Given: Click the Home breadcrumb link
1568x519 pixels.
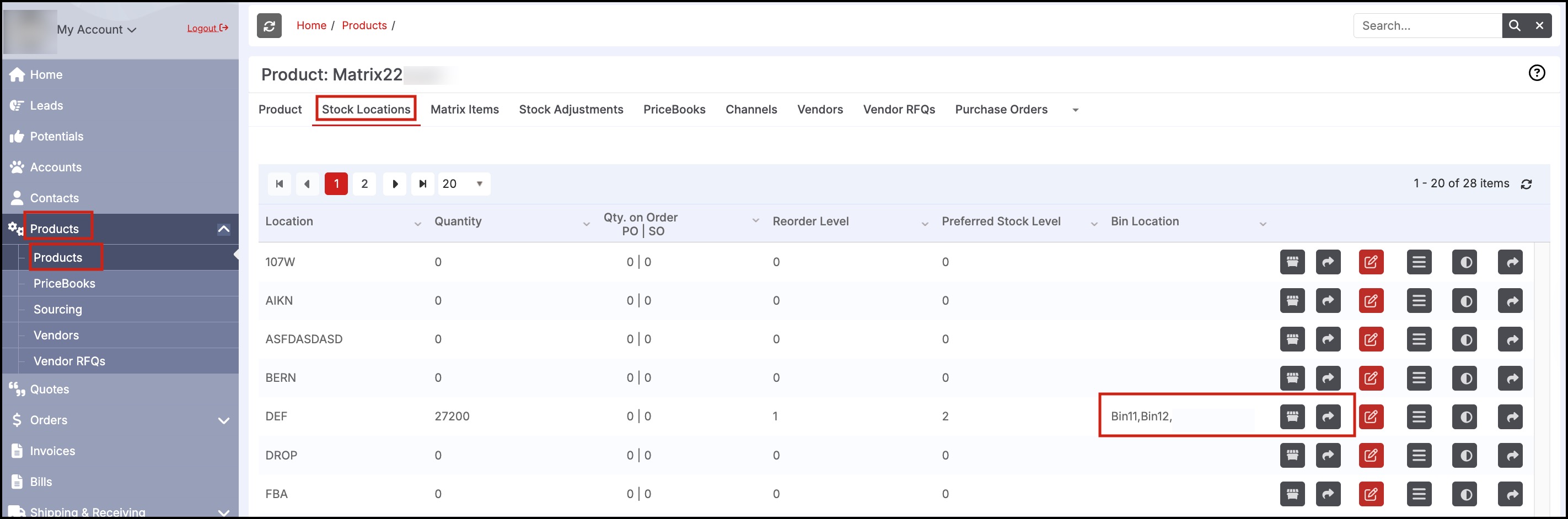Looking at the screenshot, I should click(311, 25).
